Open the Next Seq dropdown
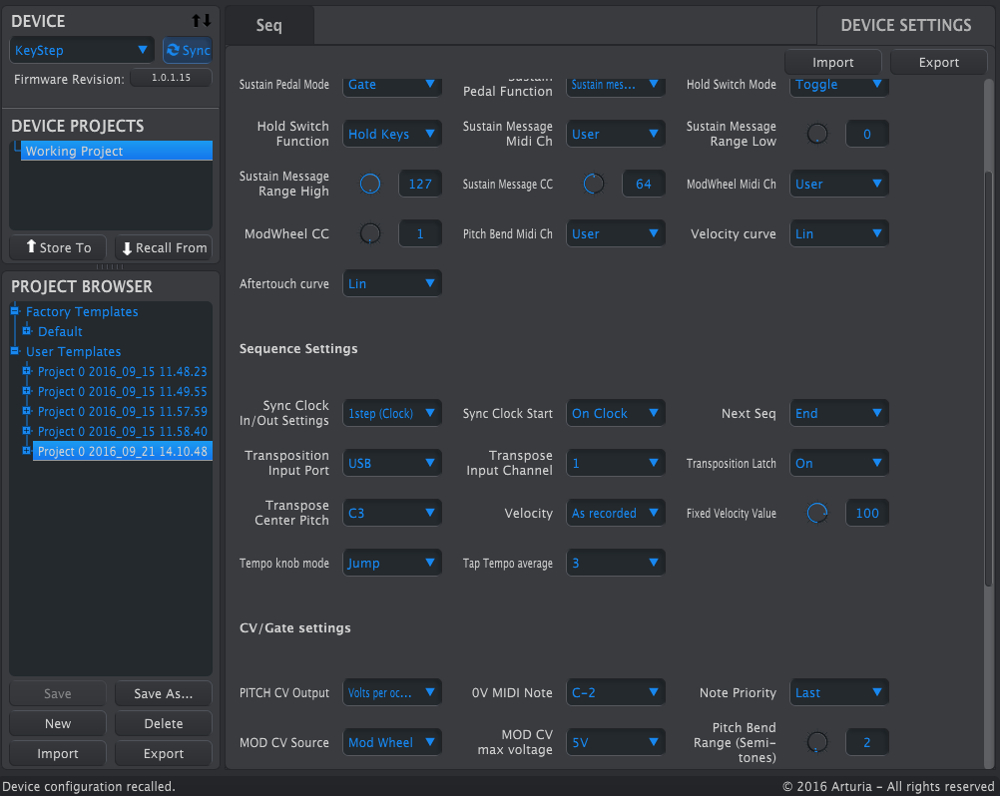 839,411
